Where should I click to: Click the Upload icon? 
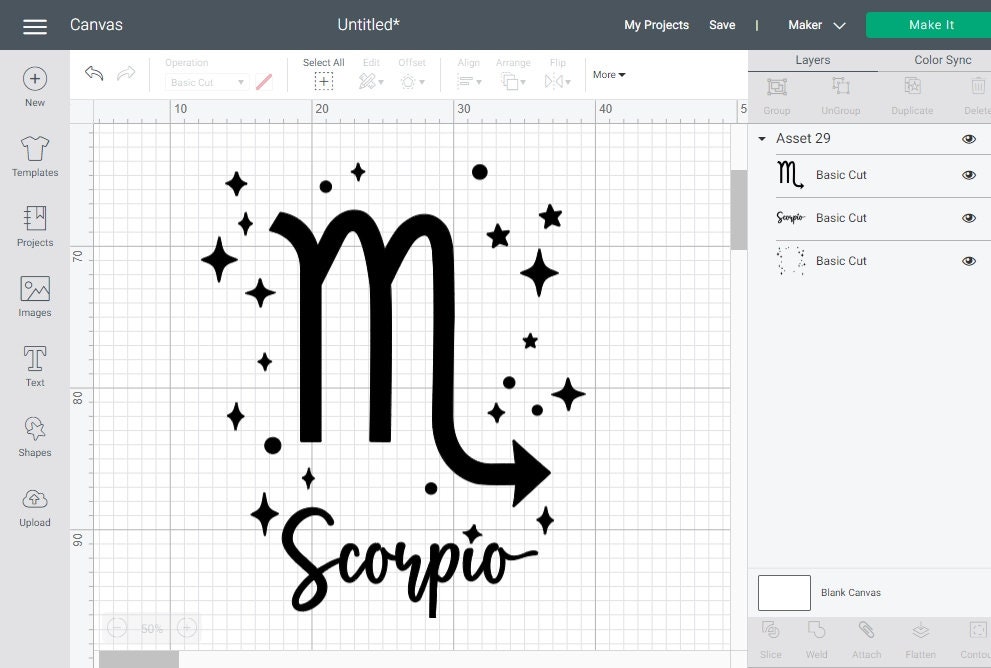point(34,504)
